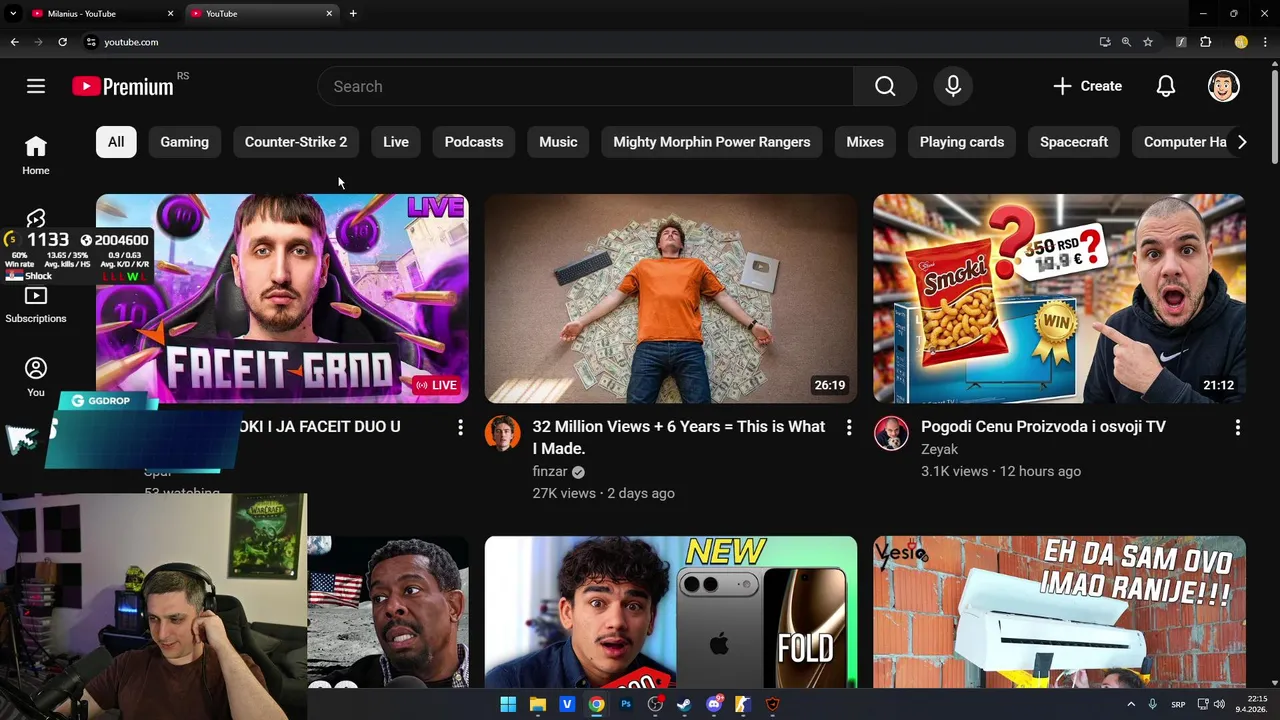
Task: Focus the YouTube search field
Action: [585, 86]
